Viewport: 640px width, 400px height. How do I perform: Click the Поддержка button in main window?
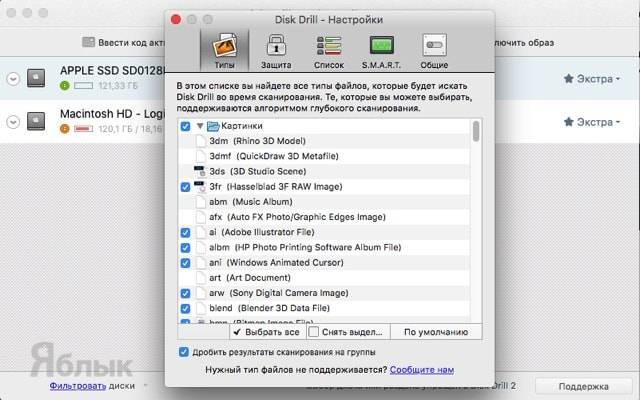coord(583,386)
